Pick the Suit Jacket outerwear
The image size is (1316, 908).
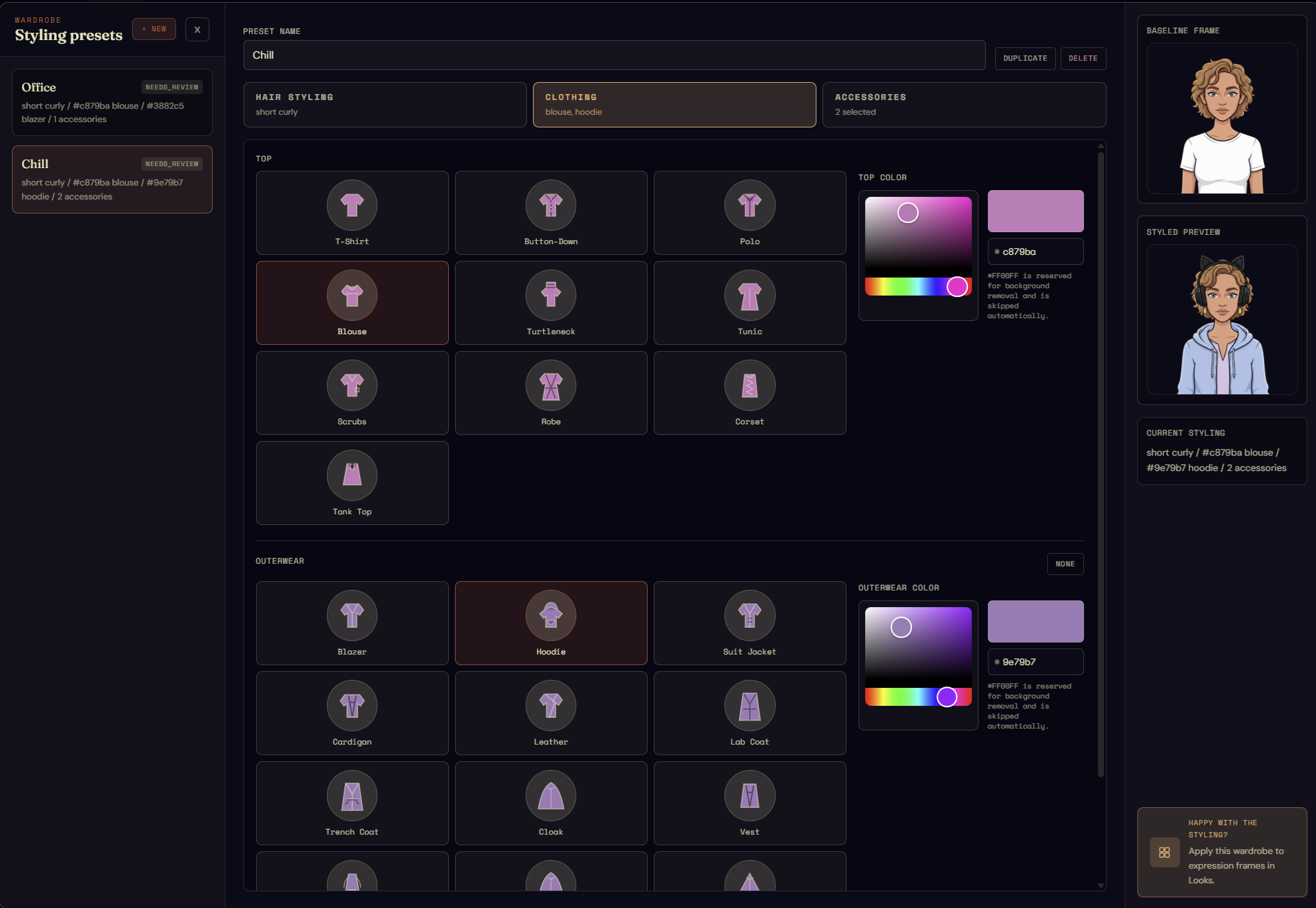tap(750, 623)
